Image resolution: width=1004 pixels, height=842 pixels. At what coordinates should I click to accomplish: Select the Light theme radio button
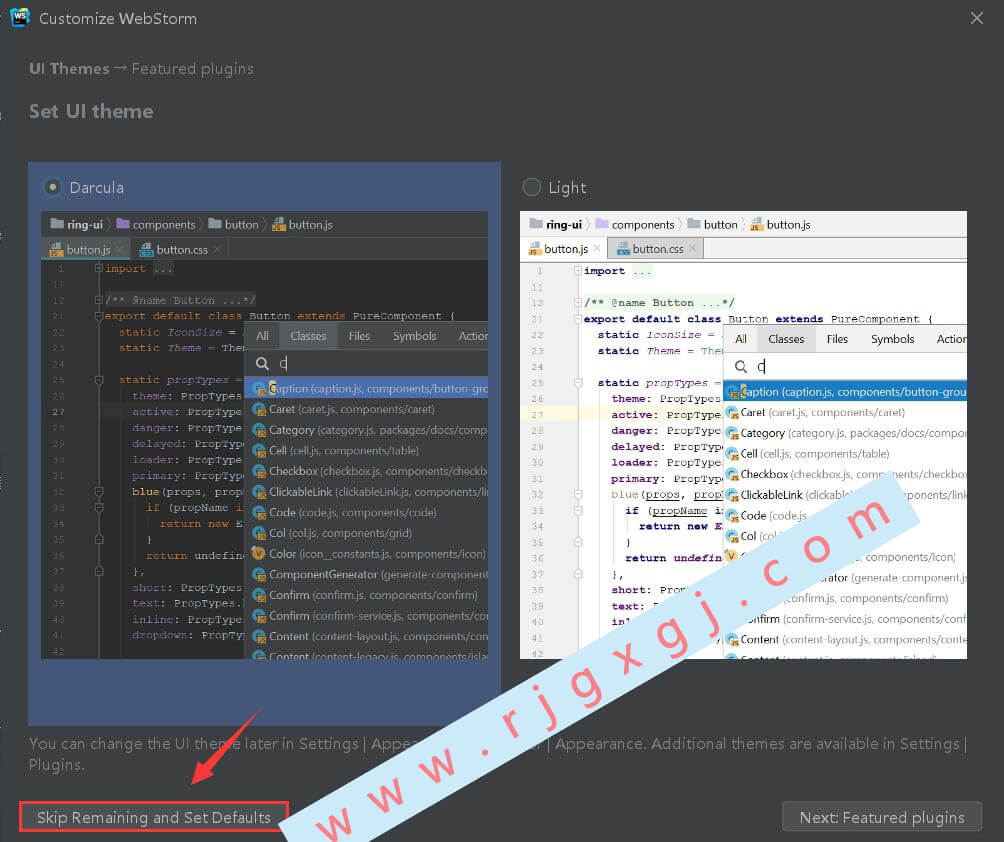(x=531, y=187)
